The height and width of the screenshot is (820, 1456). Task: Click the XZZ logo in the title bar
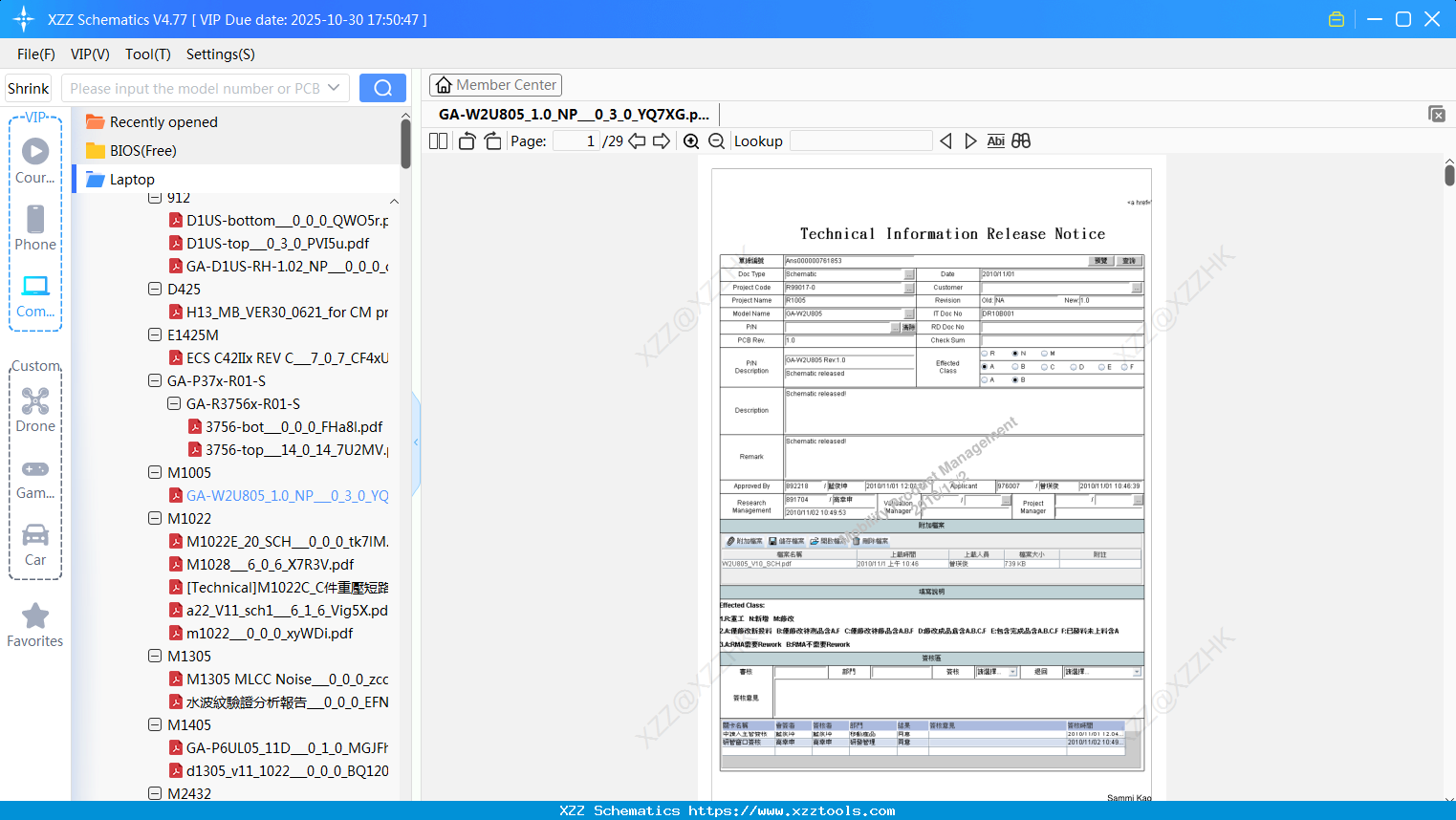tap(23, 19)
